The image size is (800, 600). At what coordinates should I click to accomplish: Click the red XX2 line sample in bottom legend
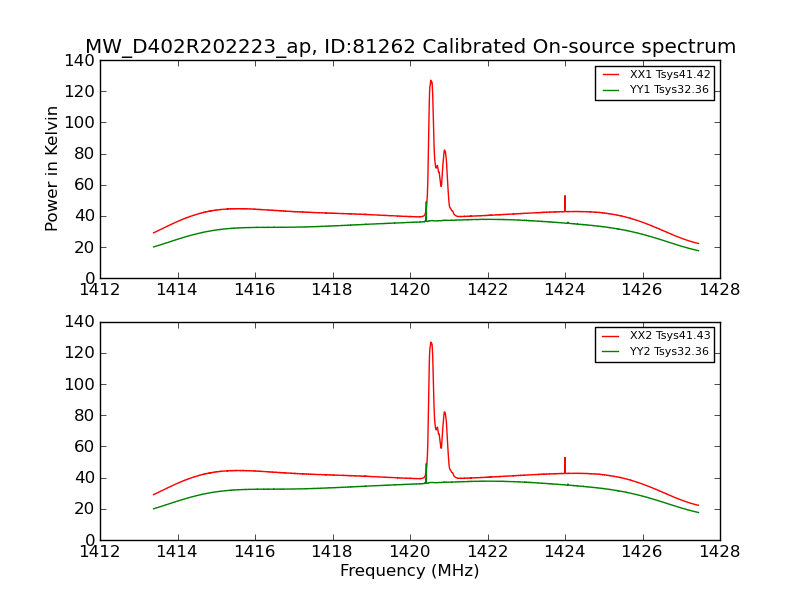pos(611,336)
